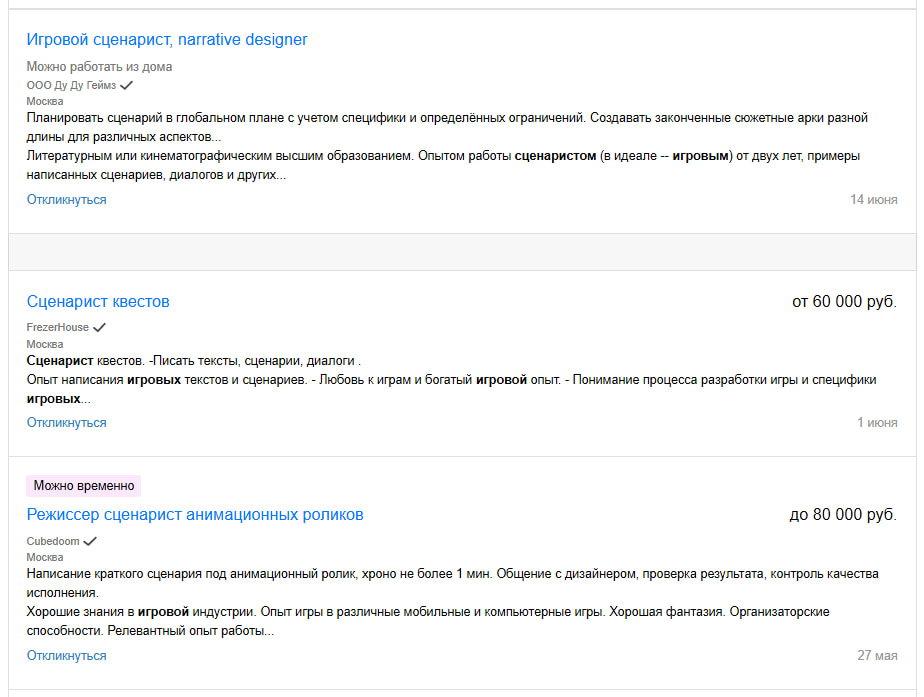Click the 'от 60 000 руб.' salary
Image resolution: width=924 pixels, height=697 pixels.
[844, 302]
